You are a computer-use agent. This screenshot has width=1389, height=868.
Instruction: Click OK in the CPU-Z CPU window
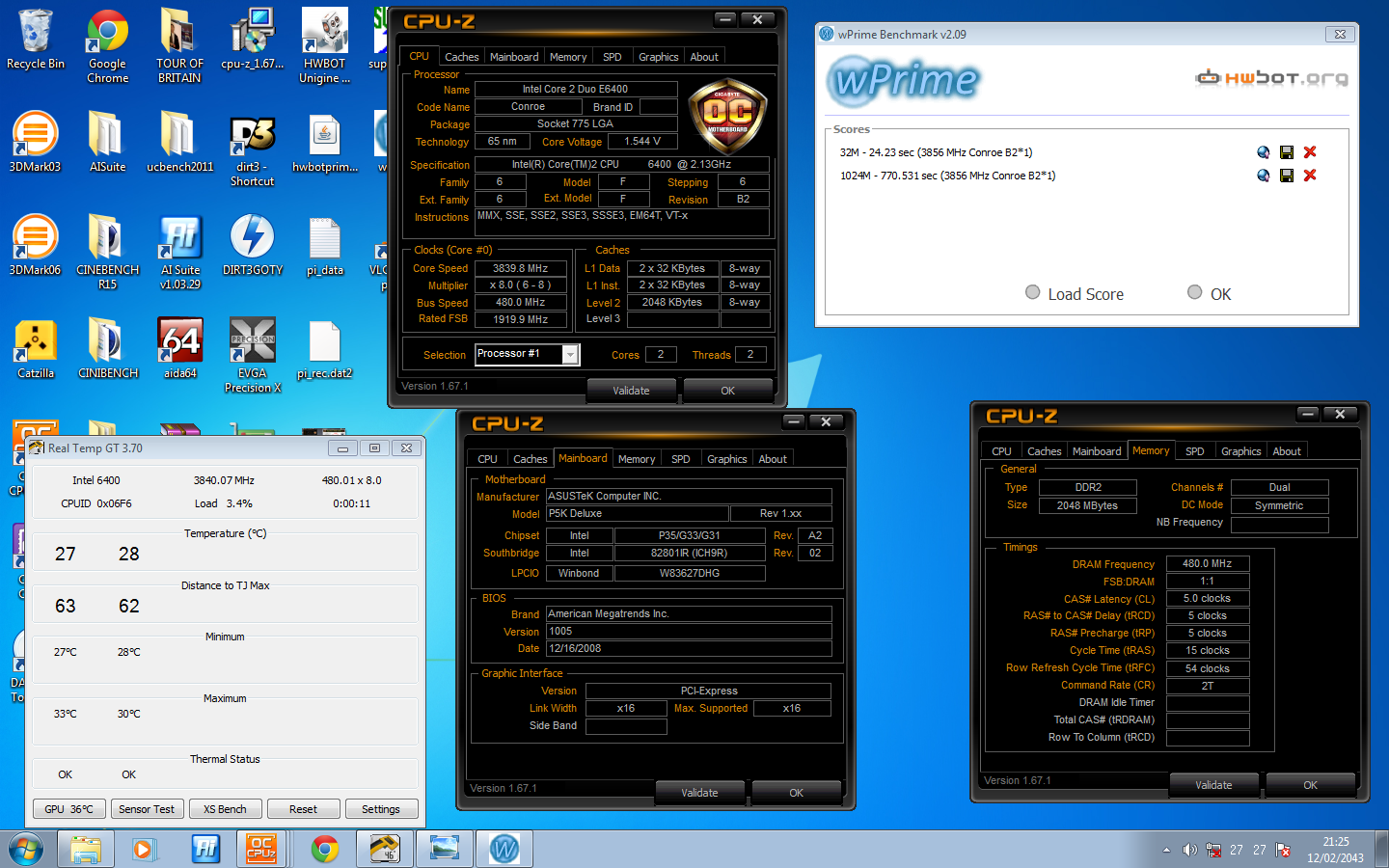coord(727,391)
